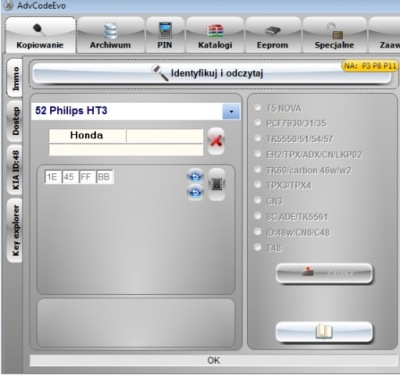Viewport: 400px width, 377px height.
Task: Click the 45 hex byte field
Action: click(x=70, y=177)
